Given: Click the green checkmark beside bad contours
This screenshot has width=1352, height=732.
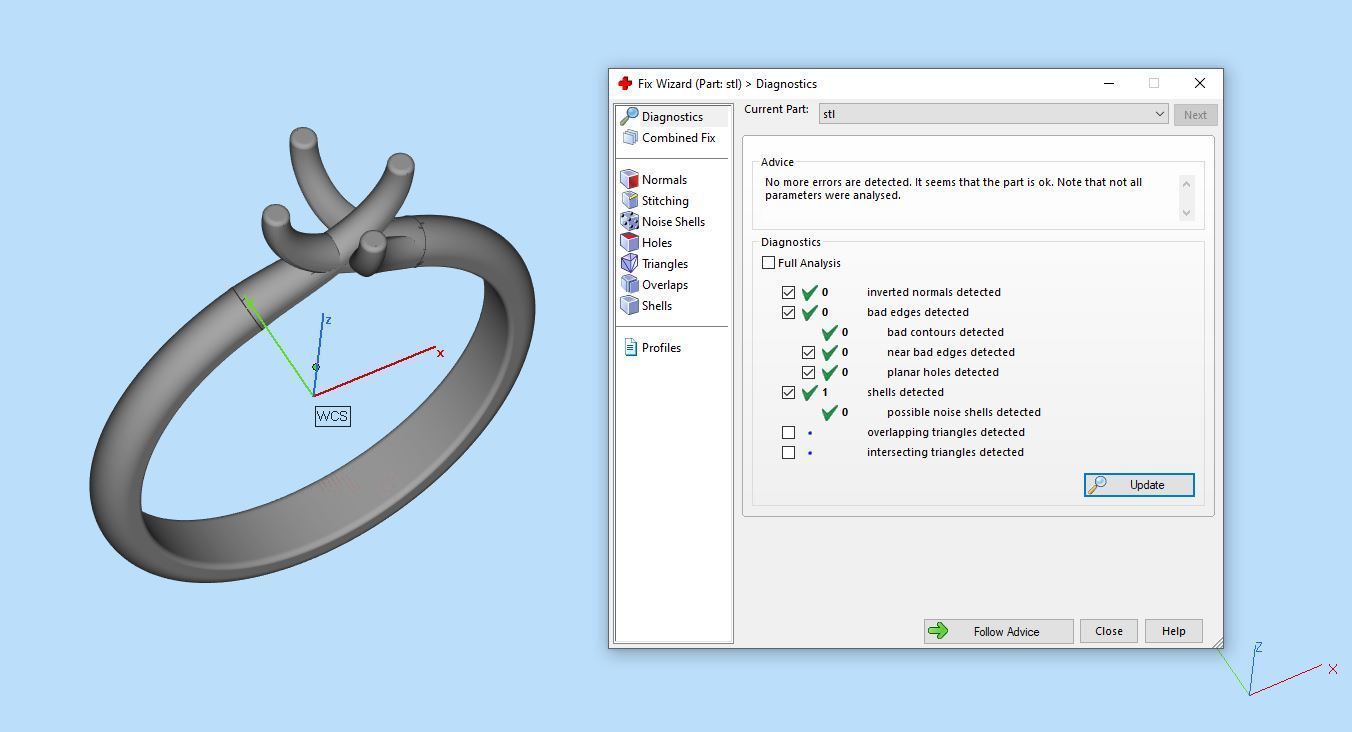Looking at the screenshot, I should click(829, 332).
